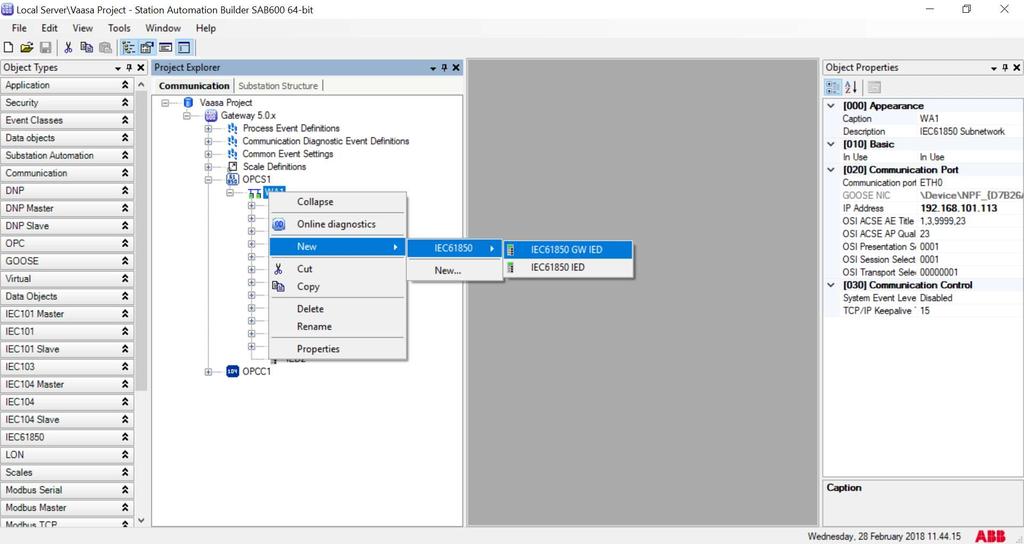Click Properties in the context menu

(338, 349)
